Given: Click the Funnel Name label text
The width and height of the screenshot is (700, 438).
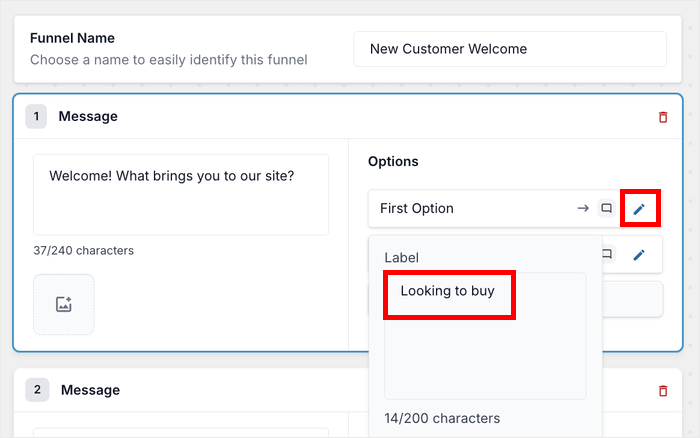Looking at the screenshot, I should (72, 38).
